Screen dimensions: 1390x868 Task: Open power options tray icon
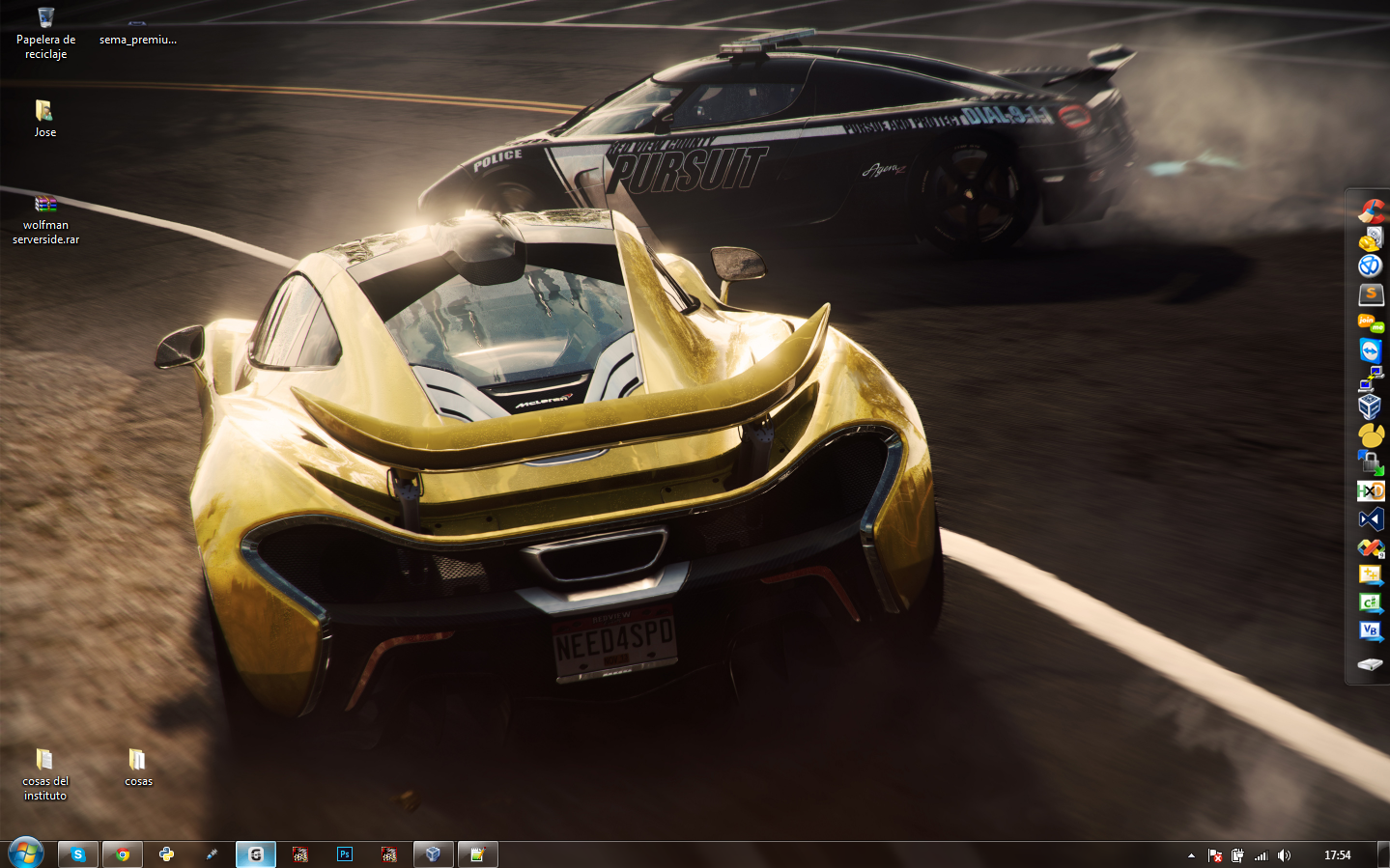pyautogui.click(x=1237, y=855)
